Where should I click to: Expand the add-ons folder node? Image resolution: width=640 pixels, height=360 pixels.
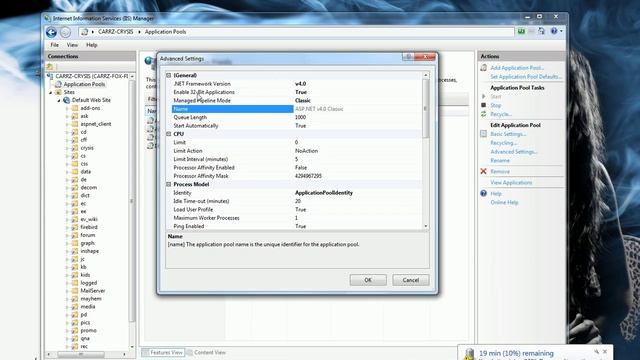tap(67, 108)
